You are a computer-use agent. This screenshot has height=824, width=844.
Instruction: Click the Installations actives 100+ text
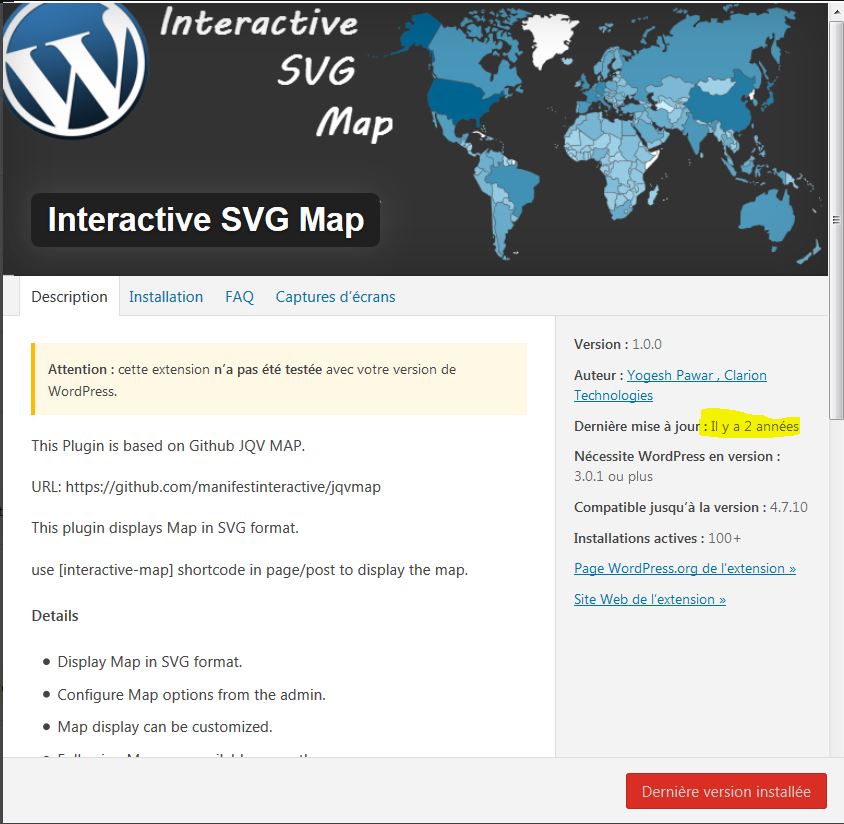click(x=657, y=538)
